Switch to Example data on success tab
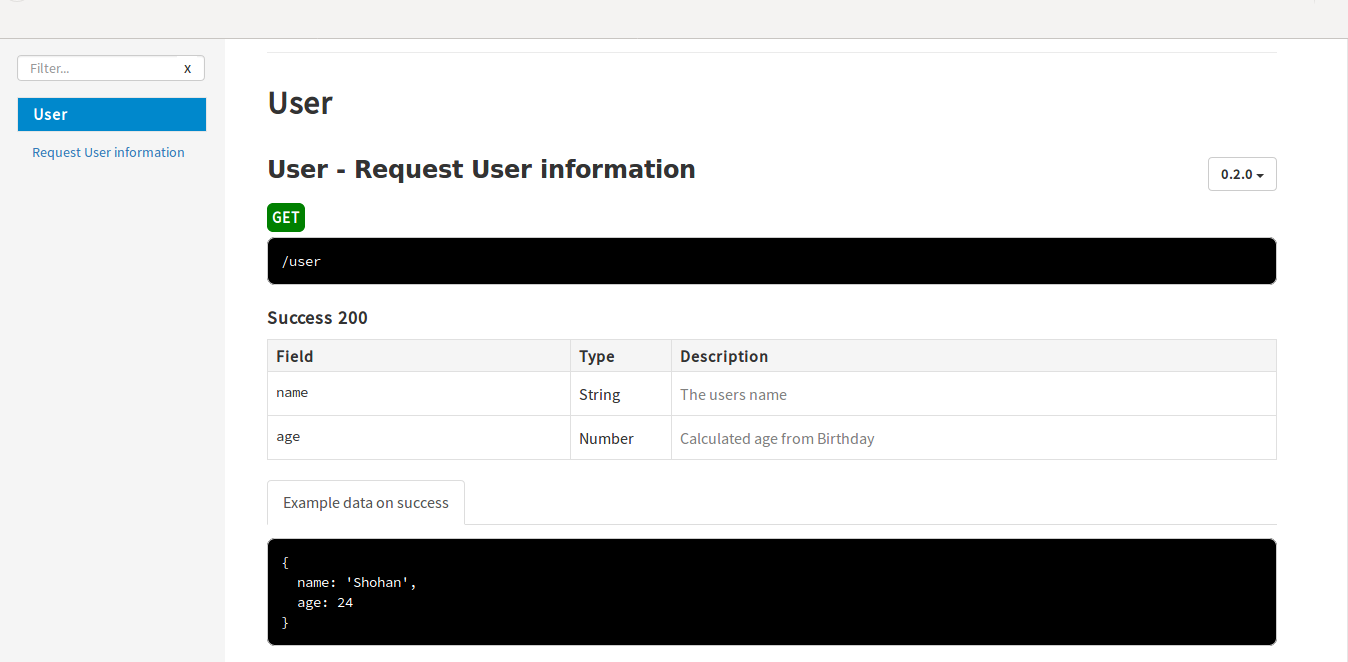 pyautogui.click(x=366, y=502)
